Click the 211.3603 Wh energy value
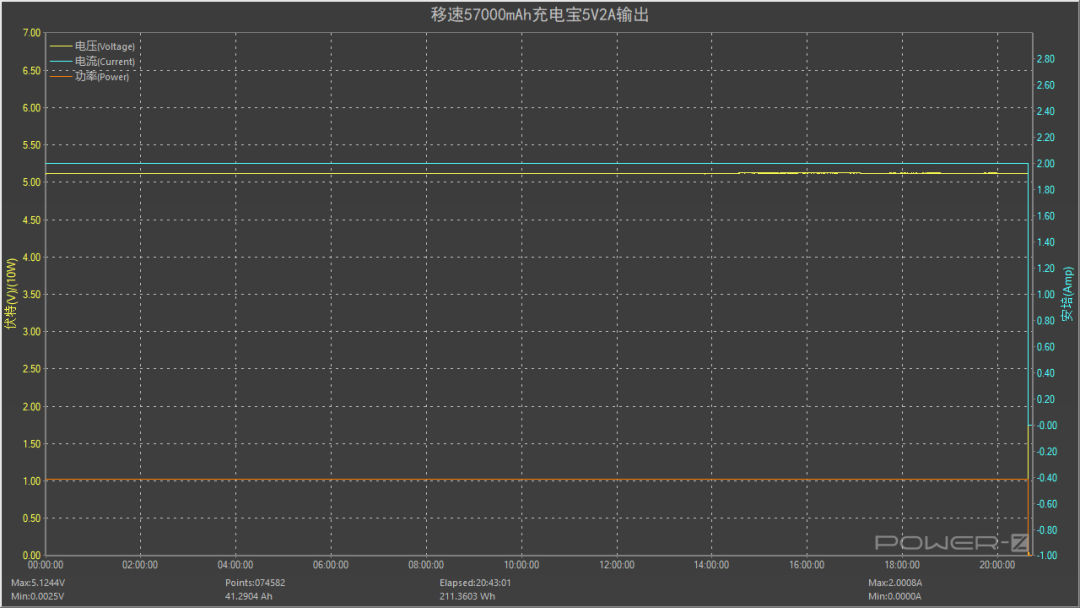Image resolution: width=1080 pixels, height=608 pixels. point(467,596)
